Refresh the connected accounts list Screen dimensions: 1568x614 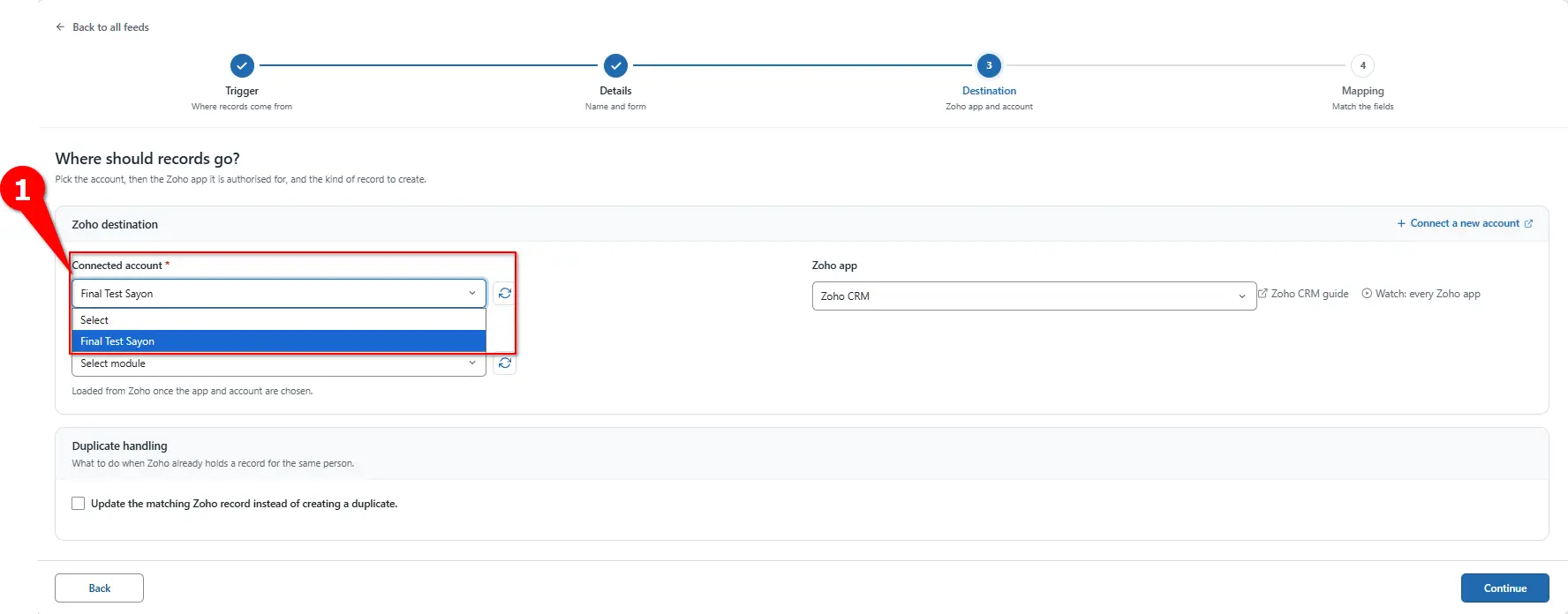(505, 293)
